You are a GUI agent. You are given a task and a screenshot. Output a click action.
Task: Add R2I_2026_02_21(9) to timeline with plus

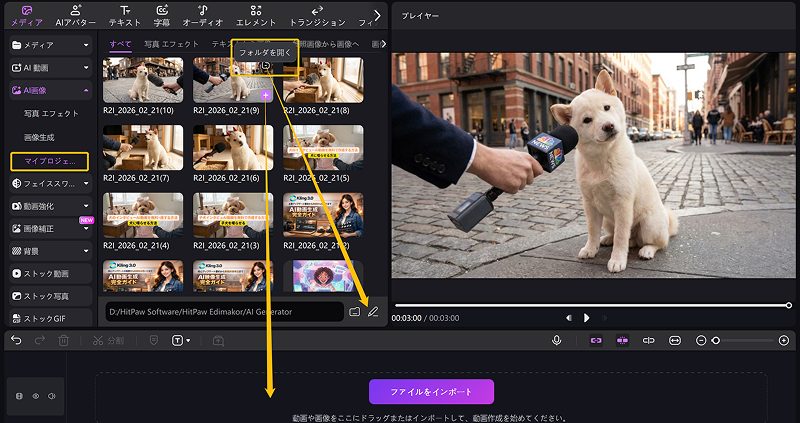click(265, 95)
